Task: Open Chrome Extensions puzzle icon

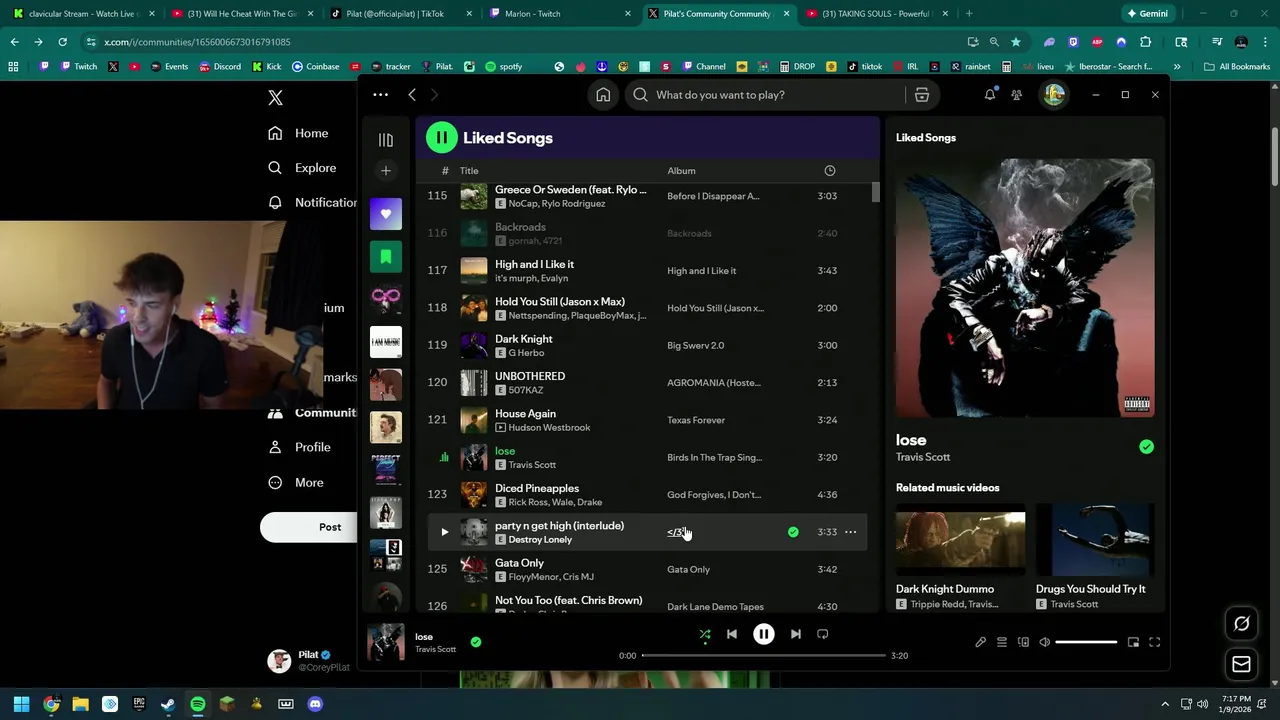Action: pos(1146,42)
